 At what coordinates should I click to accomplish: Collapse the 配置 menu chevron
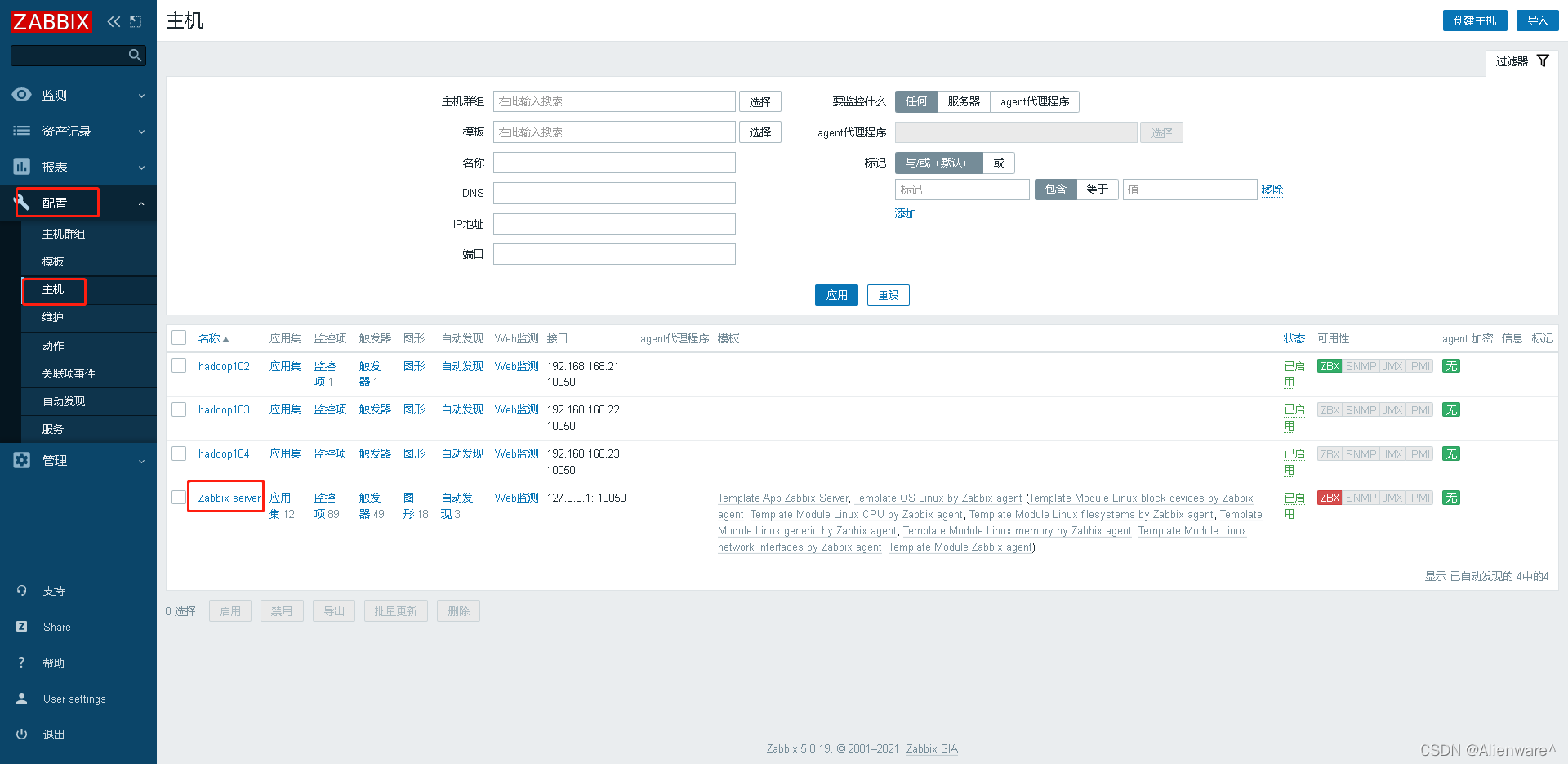[141, 203]
